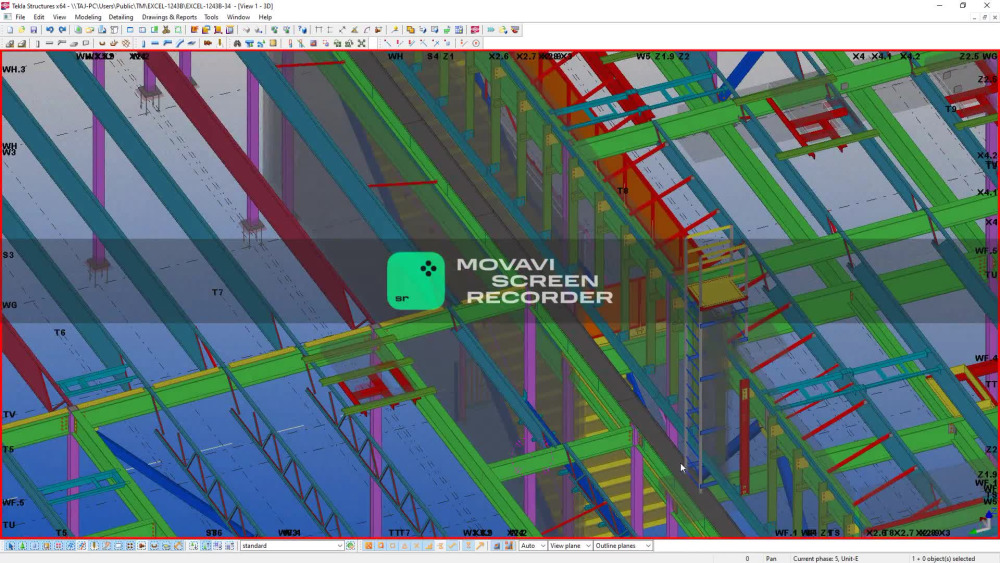
Task: Toggle the Select parts switch
Action: (x=34, y=546)
